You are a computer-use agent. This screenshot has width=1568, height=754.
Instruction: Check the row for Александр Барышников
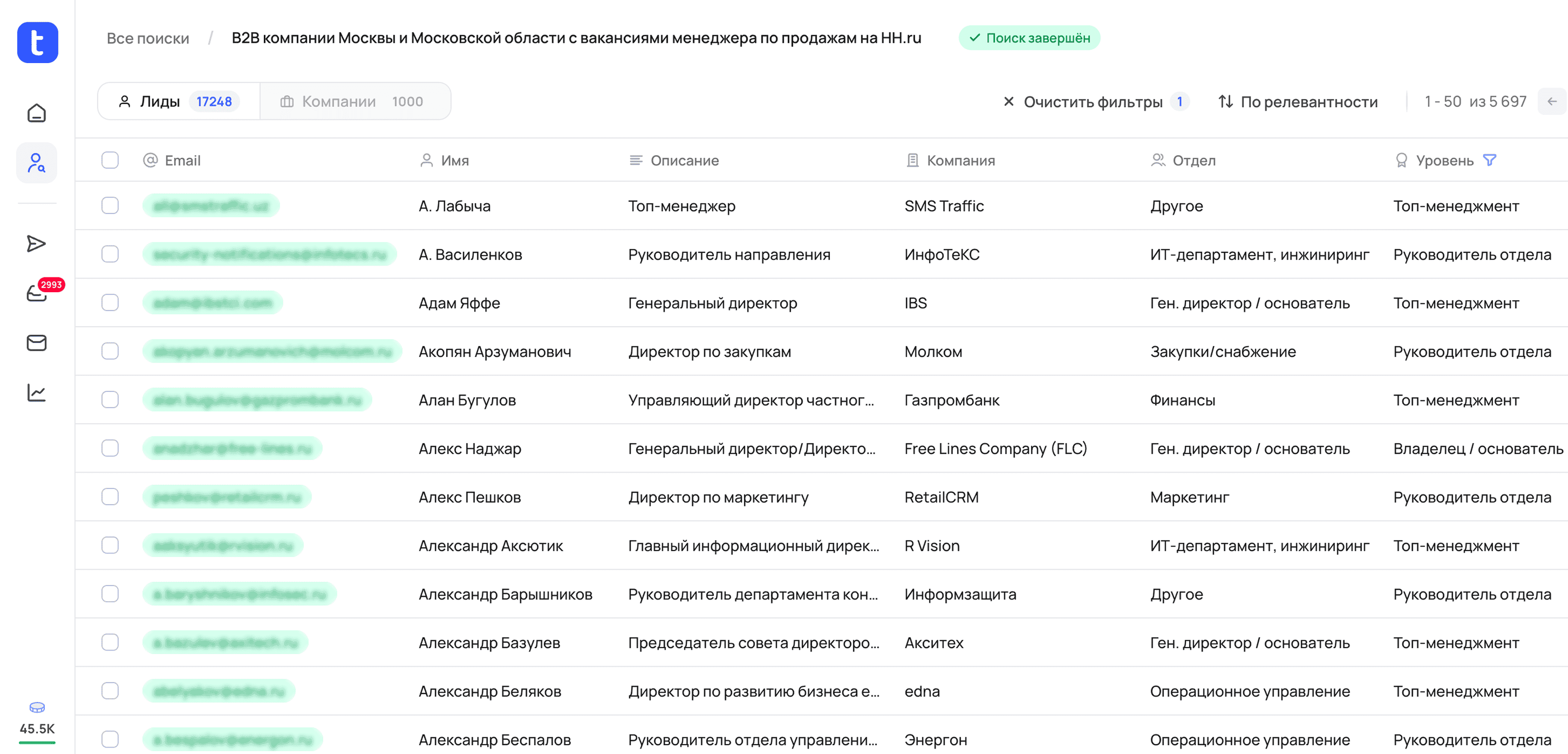pos(110,594)
